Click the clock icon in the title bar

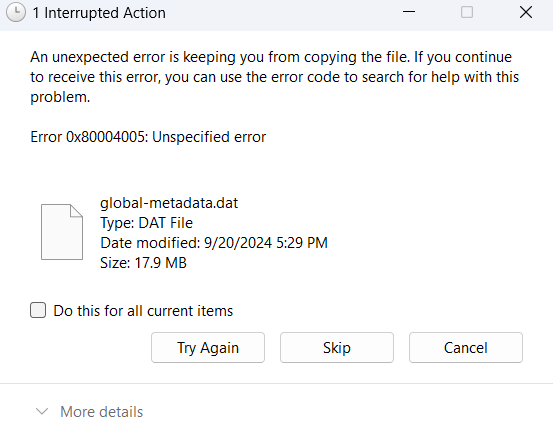point(16,13)
